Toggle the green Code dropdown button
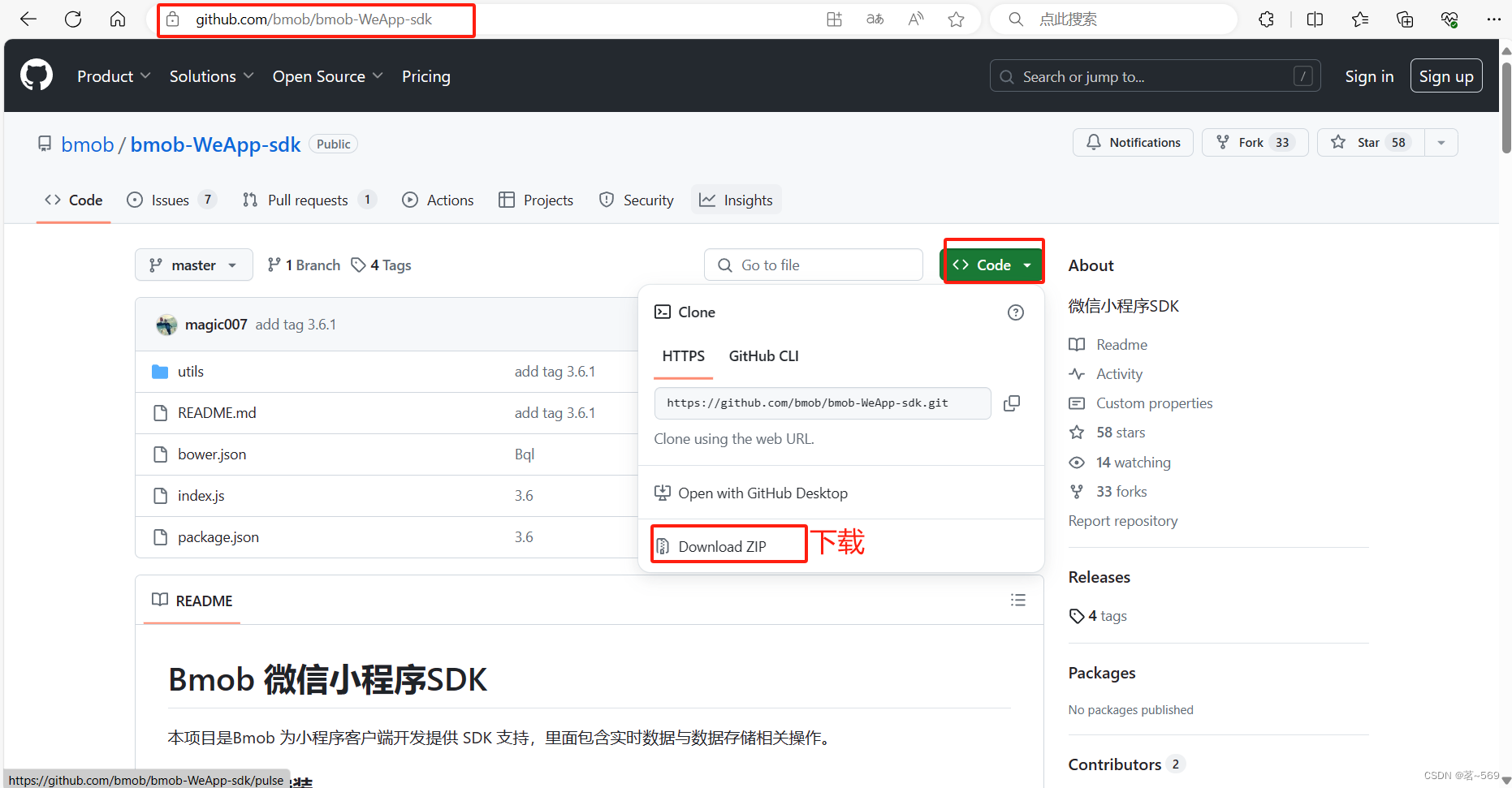 coord(992,265)
